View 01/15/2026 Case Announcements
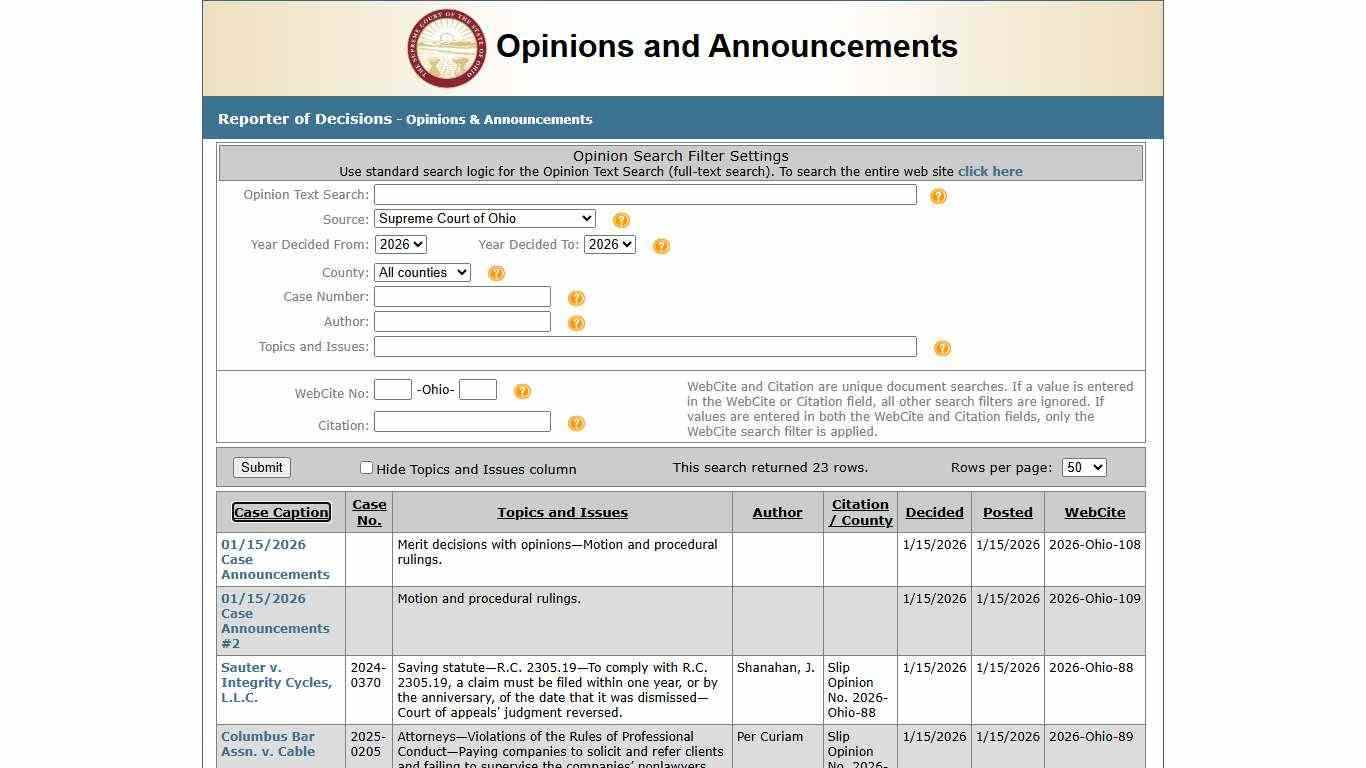The height and width of the screenshot is (768, 1366). click(275, 559)
